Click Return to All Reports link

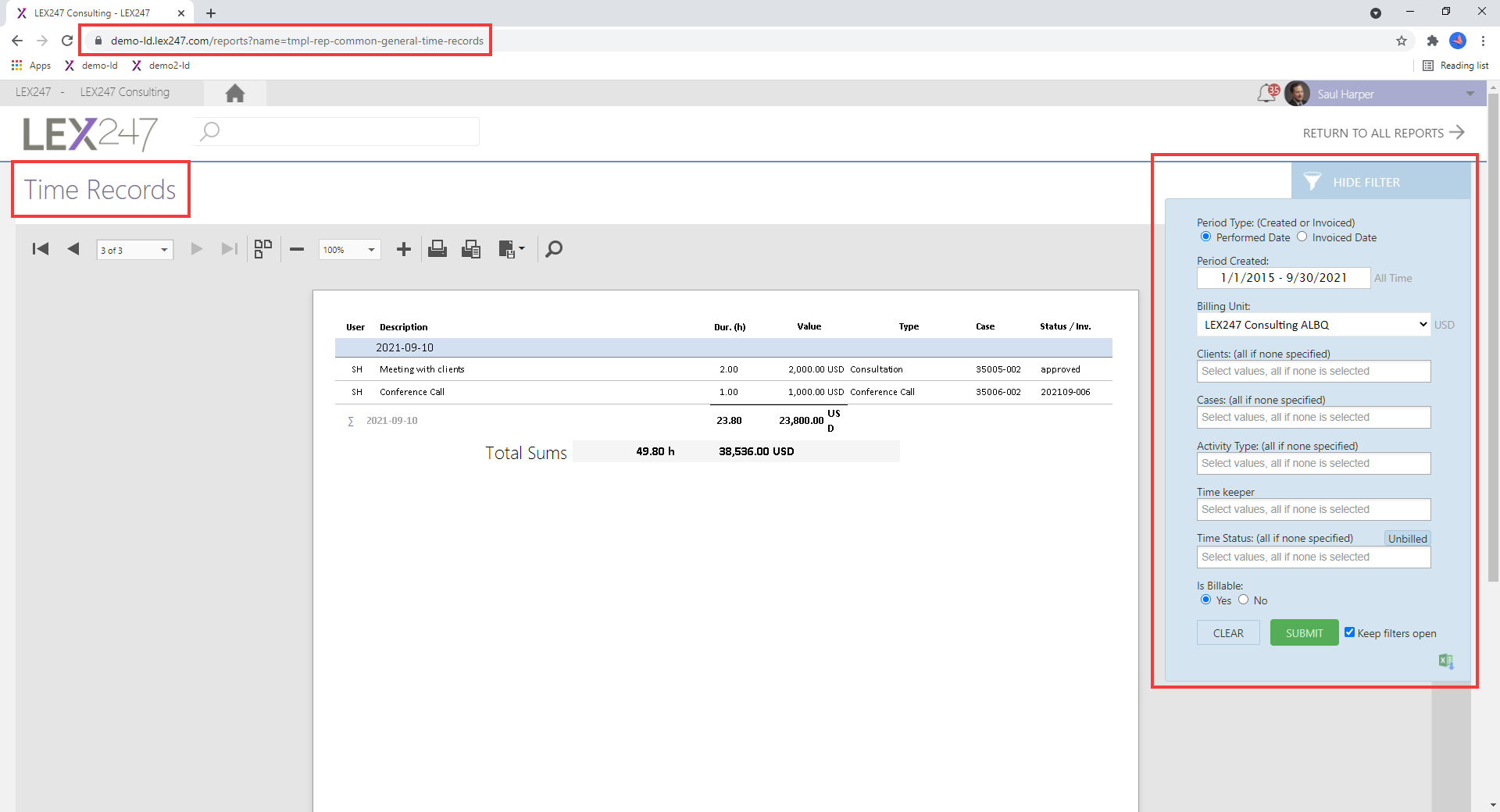click(x=1383, y=133)
